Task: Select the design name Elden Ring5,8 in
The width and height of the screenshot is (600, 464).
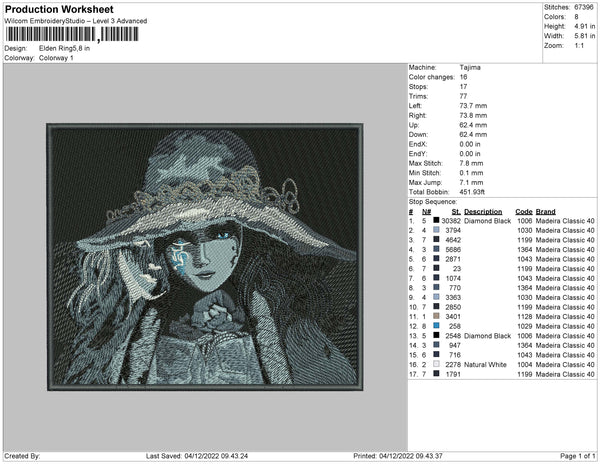Action: point(64,48)
